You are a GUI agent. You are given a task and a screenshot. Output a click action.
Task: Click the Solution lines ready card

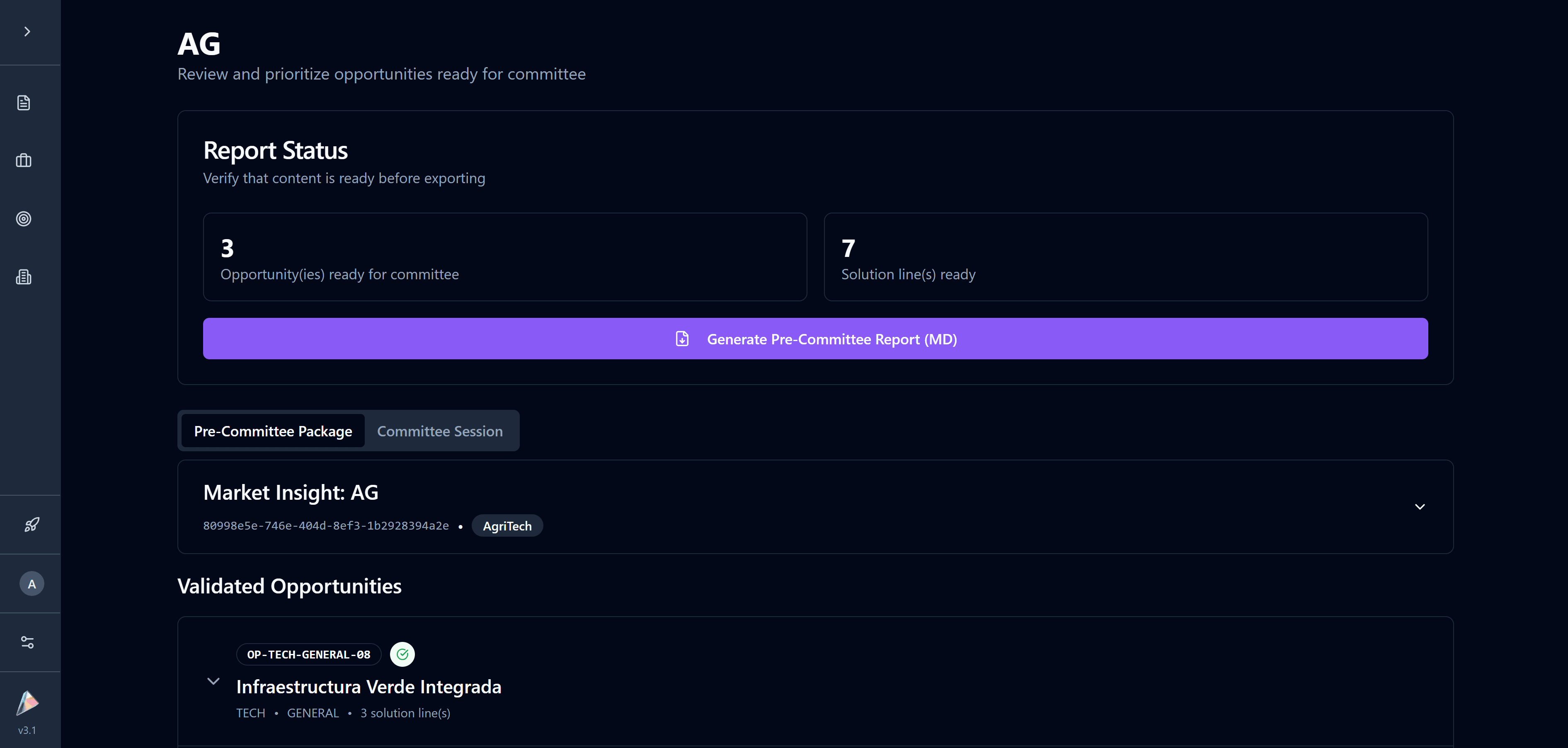[x=1125, y=257]
